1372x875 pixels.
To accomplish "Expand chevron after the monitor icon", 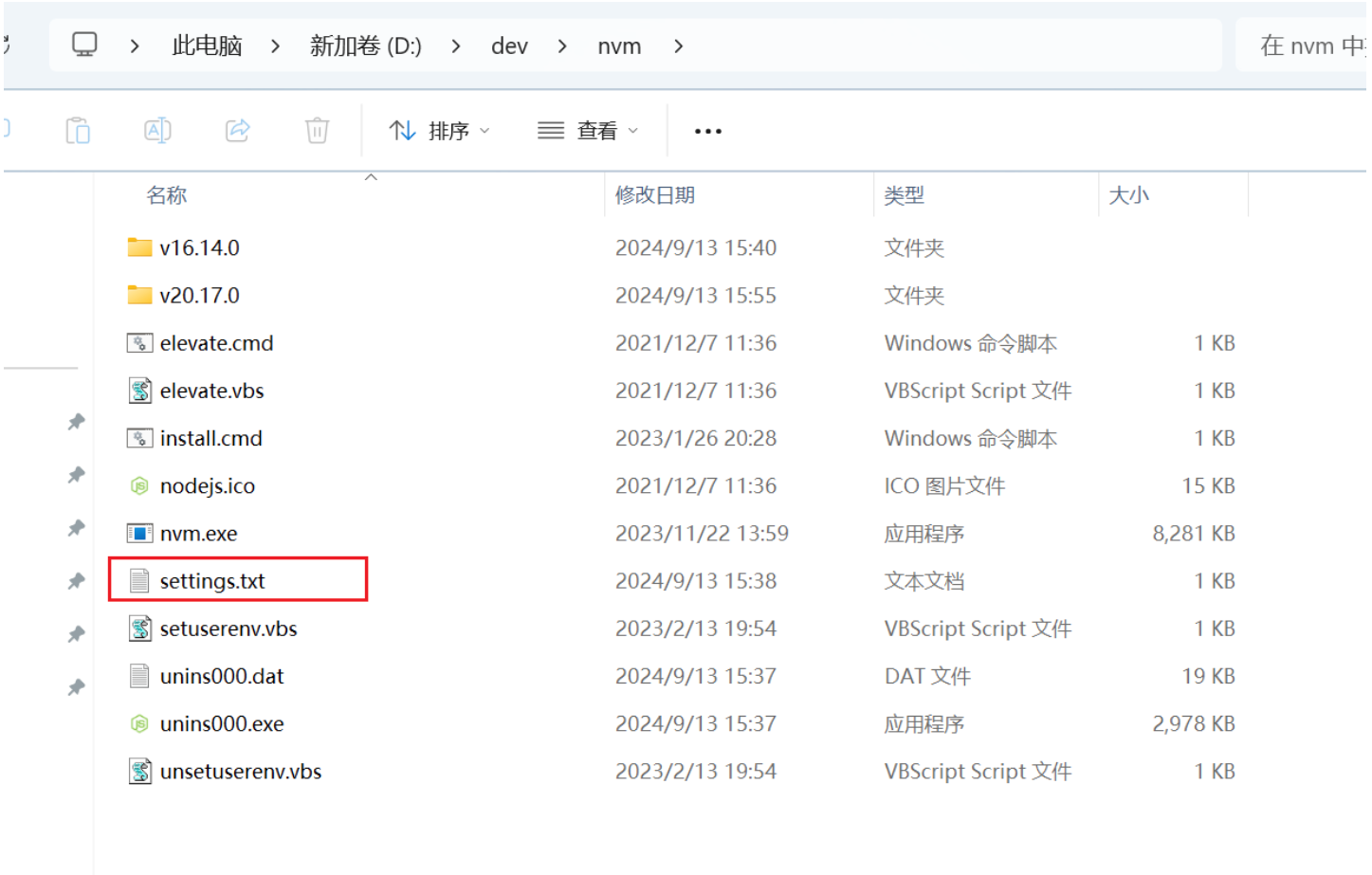I will pyautogui.click(x=135, y=46).
